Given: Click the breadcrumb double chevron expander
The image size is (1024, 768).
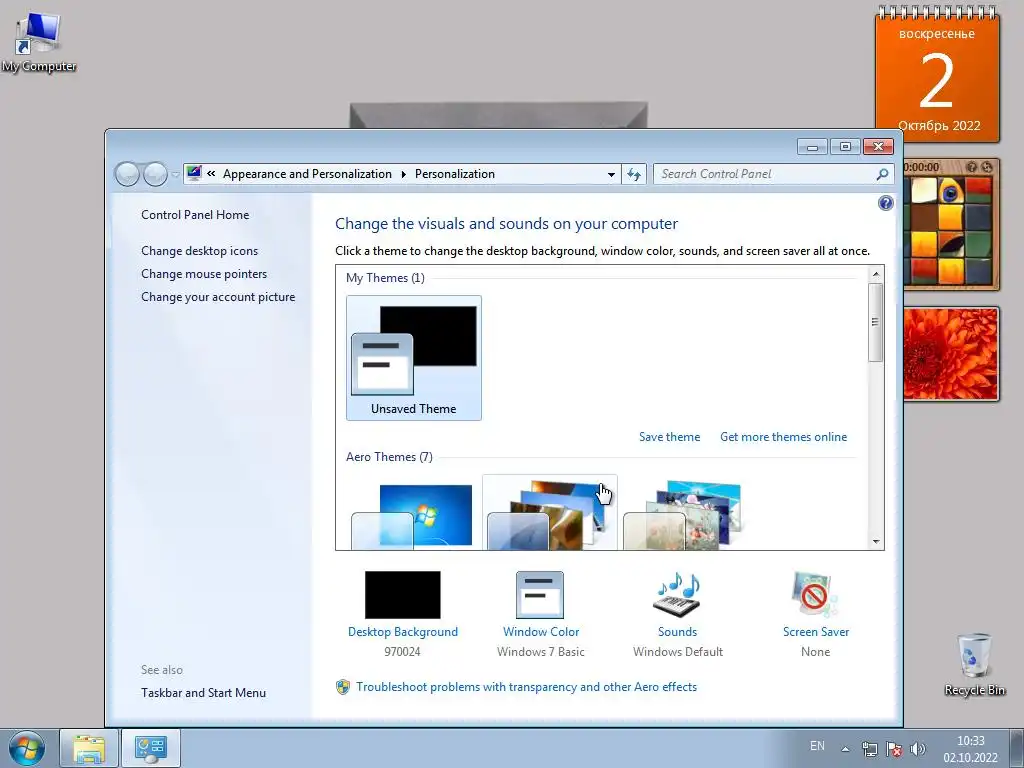Looking at the screenshot, I should (211, 174).
